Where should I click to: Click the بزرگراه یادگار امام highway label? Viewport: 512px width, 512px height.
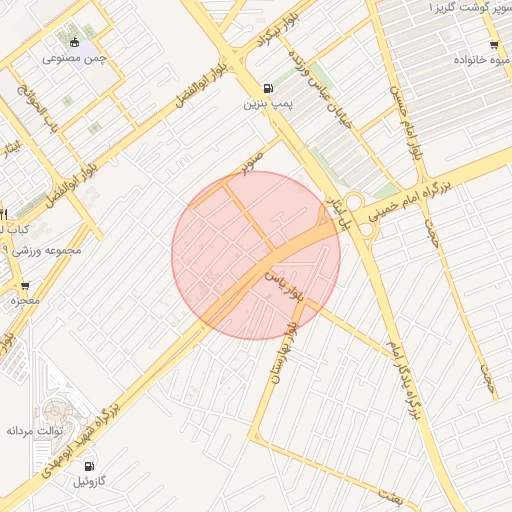click(x=404, y=380)
